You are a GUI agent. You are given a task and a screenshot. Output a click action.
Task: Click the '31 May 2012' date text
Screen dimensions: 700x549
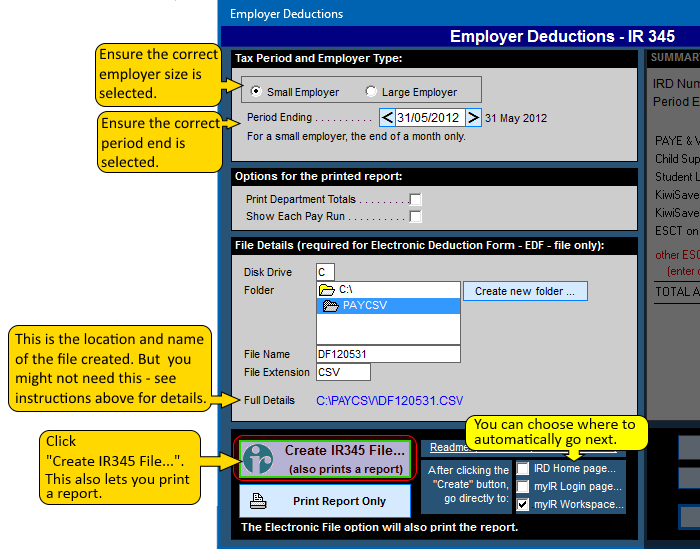point(516,118)
